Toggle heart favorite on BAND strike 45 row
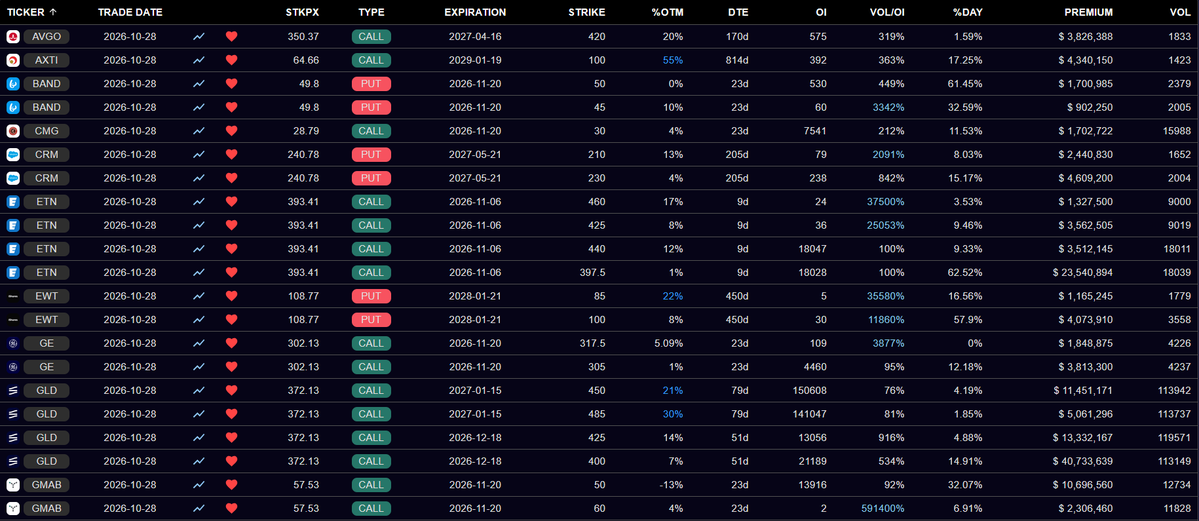 (x=232, y=107)
